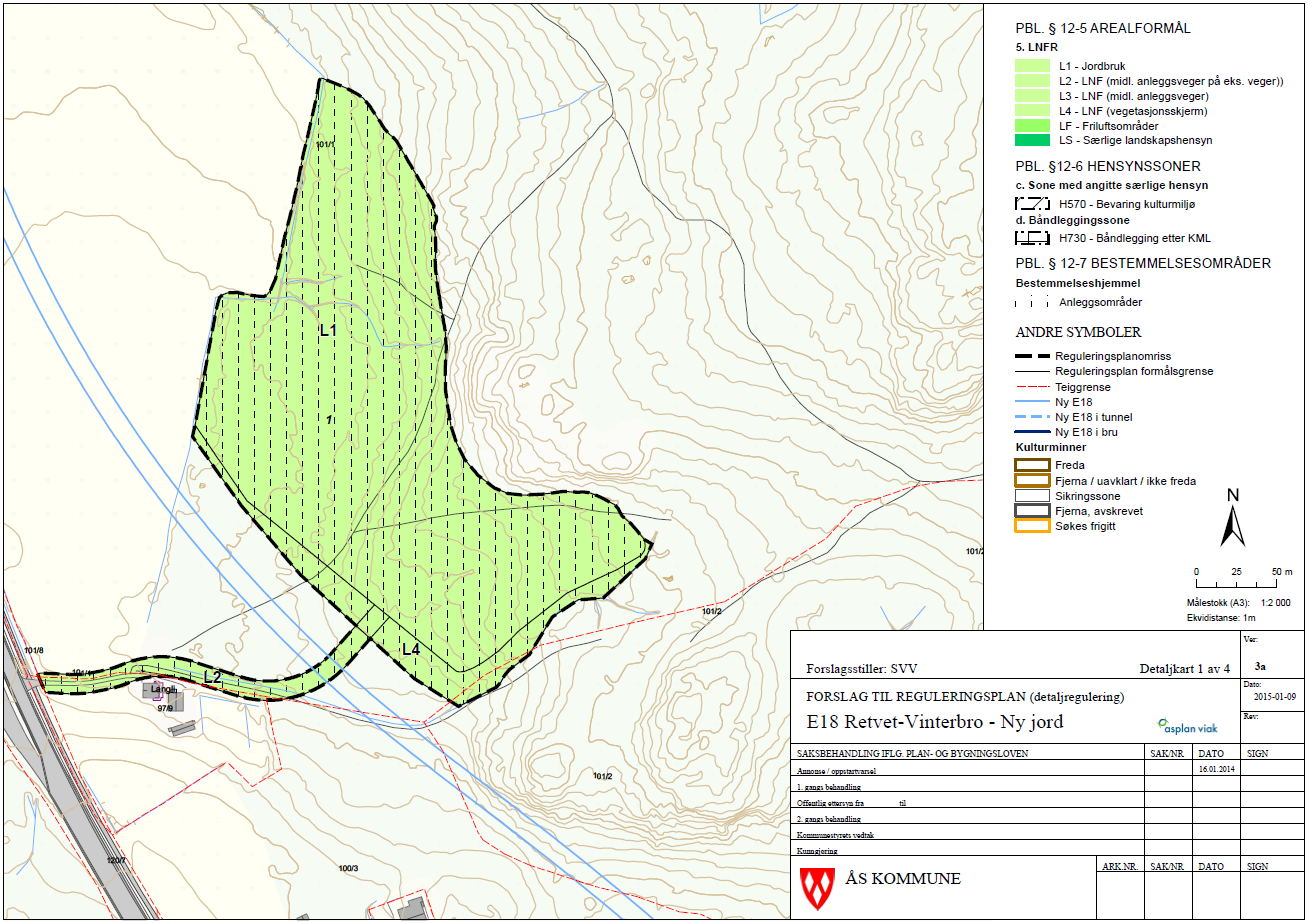Click the L2 area label on the map

213,677
